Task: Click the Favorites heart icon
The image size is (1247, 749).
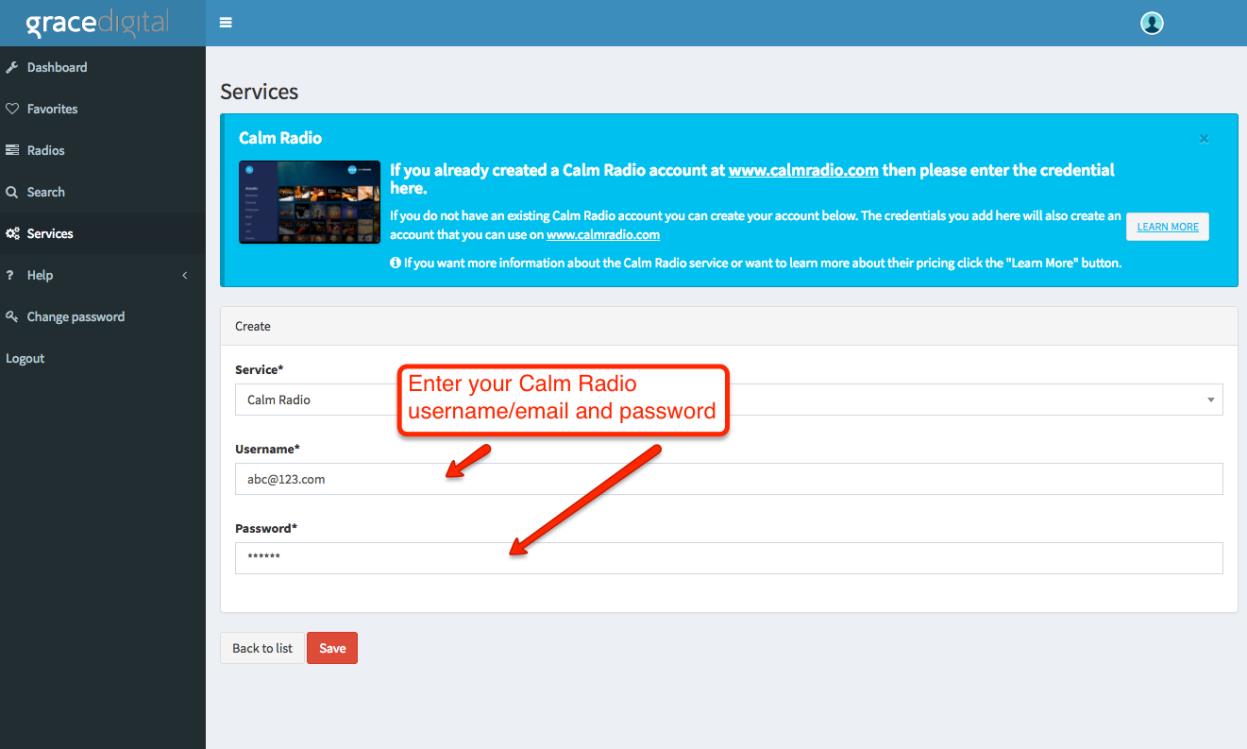Action: (11, 109)
